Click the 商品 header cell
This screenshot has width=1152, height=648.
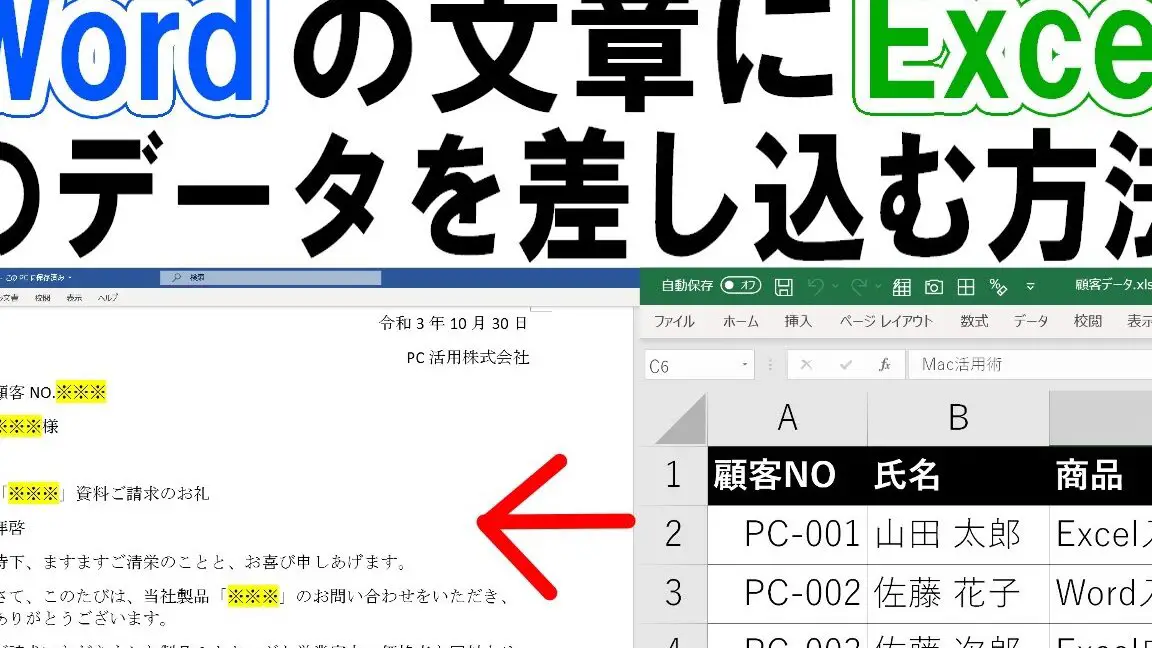coord(1101,475)
